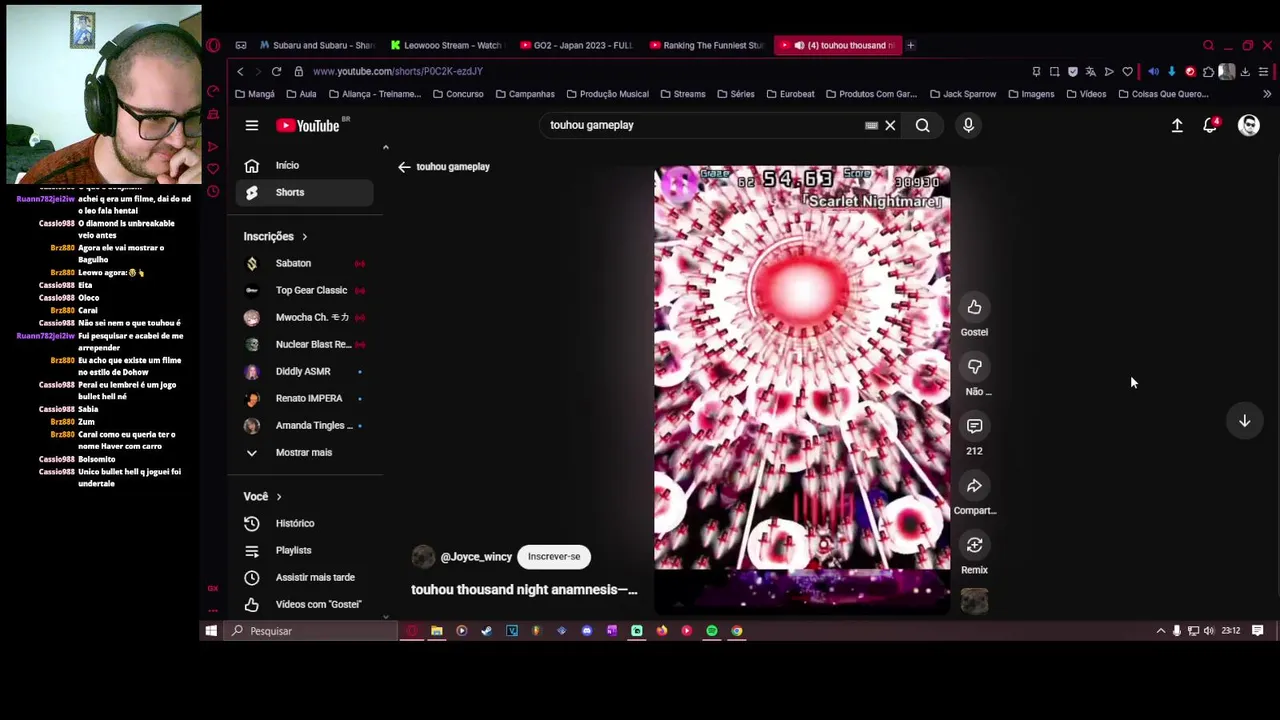
Task: Open the Short's sound thumbnail below Remix
Action: click(x=974, y=600)
